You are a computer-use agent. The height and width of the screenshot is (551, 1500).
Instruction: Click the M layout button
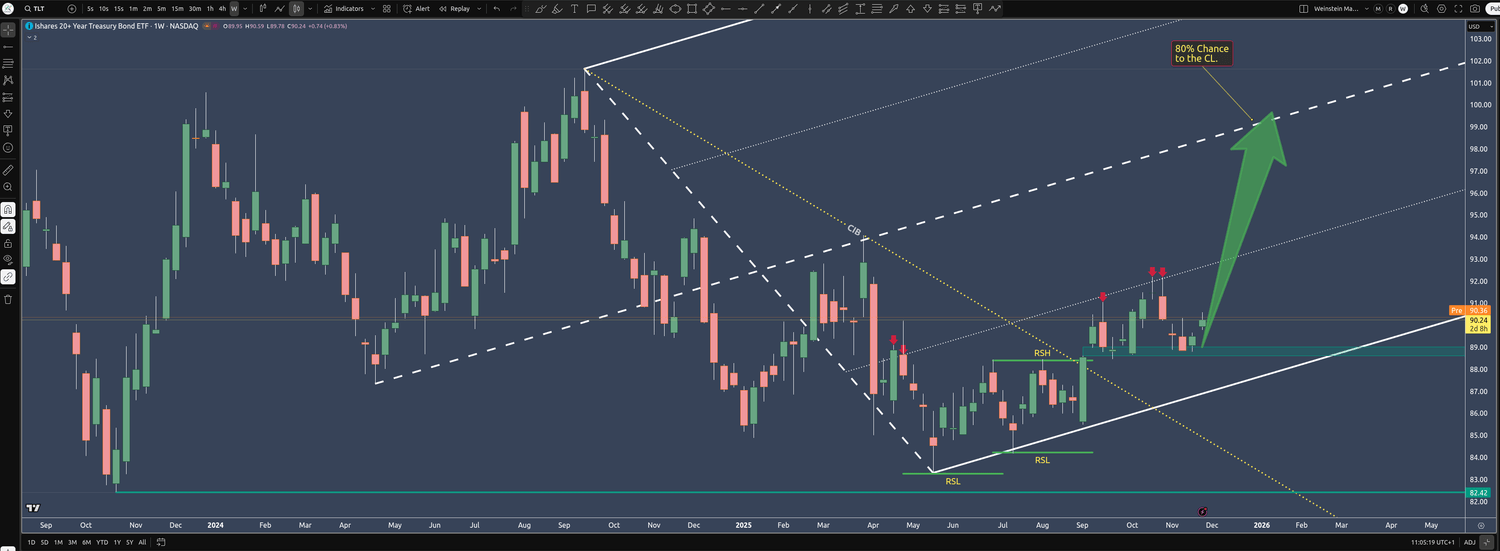click(1378, 8)
